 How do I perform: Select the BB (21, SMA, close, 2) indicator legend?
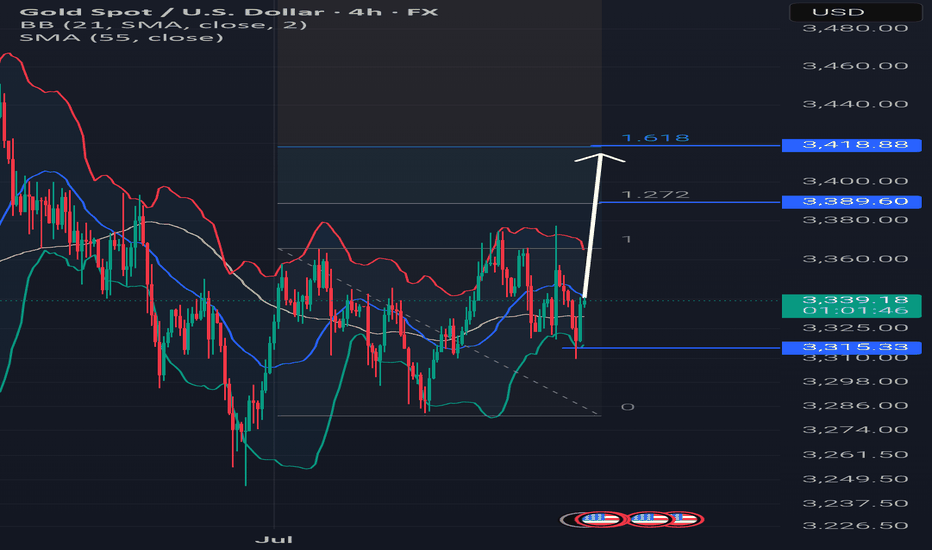(x=163, y=25)
